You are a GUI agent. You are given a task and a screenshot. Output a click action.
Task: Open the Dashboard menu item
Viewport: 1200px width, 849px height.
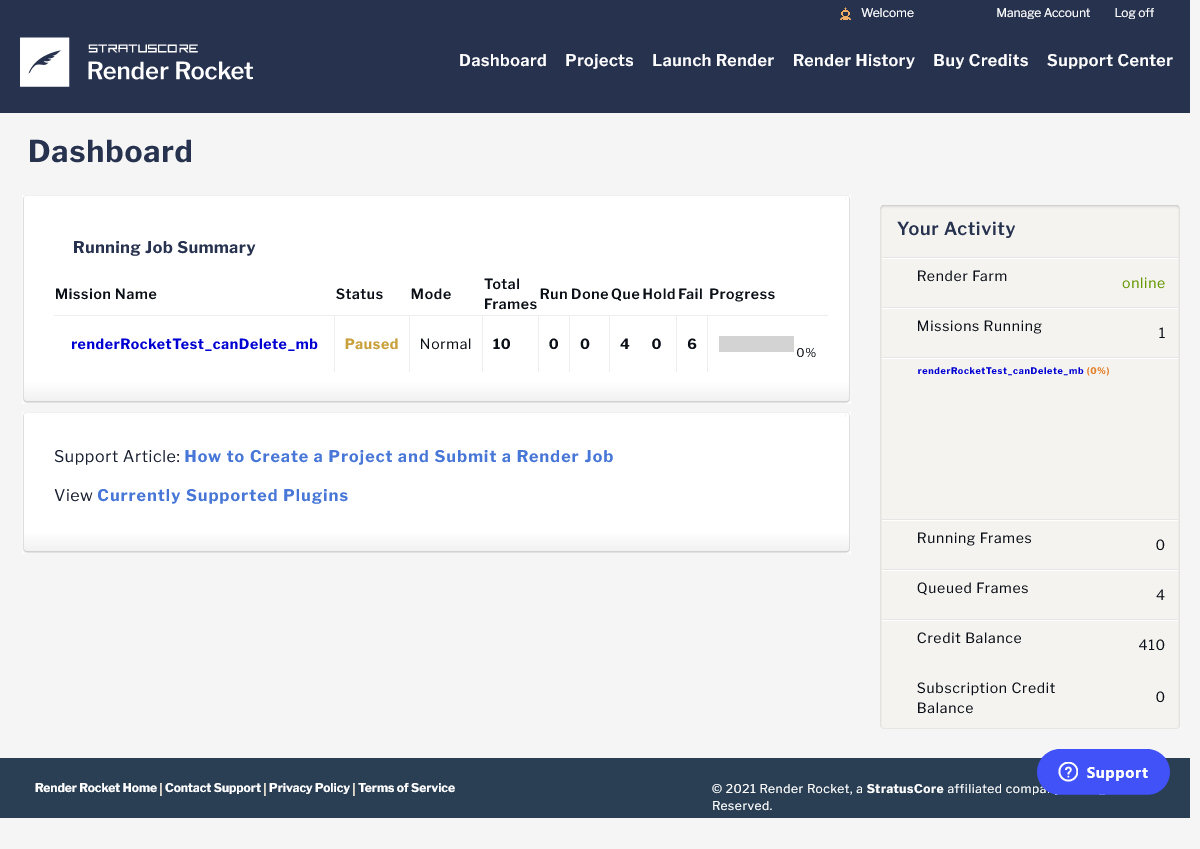502,61
